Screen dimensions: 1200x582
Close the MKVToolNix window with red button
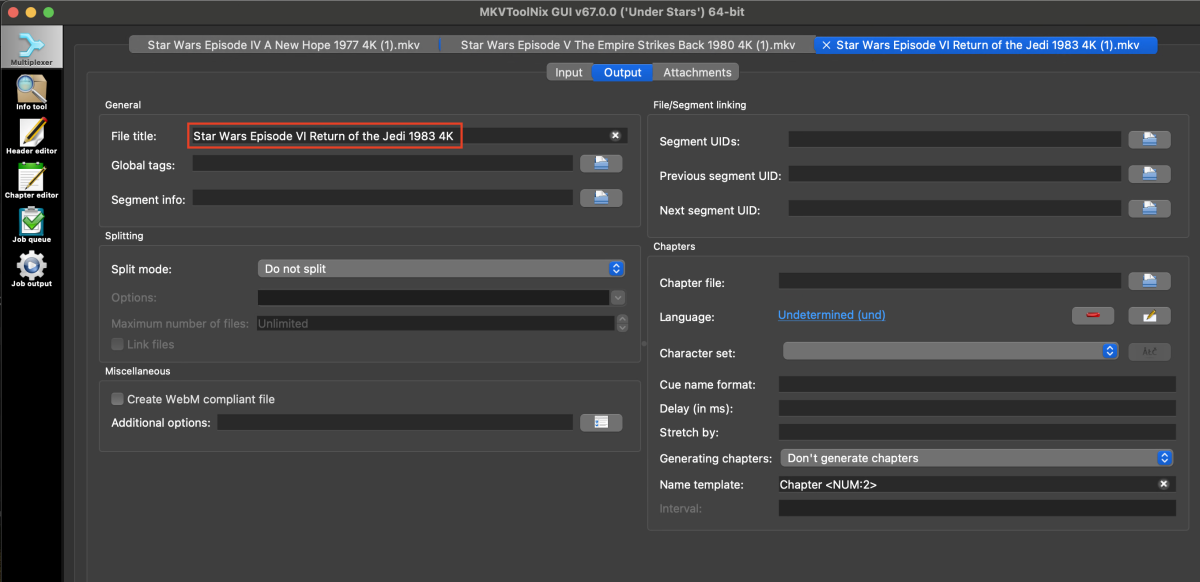13,12
